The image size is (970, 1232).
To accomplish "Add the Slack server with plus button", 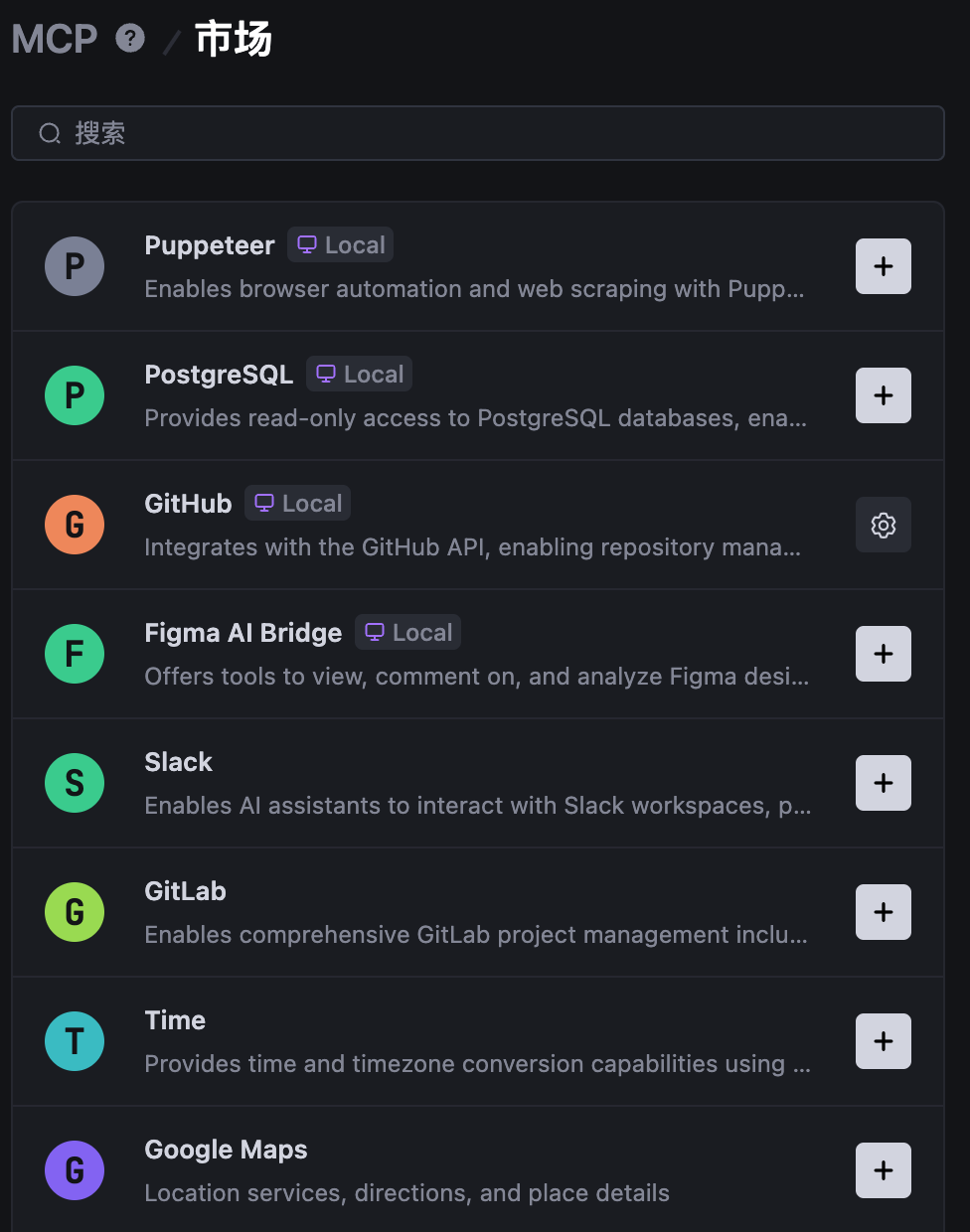I will pyautogui.click(x=883, y=783).
